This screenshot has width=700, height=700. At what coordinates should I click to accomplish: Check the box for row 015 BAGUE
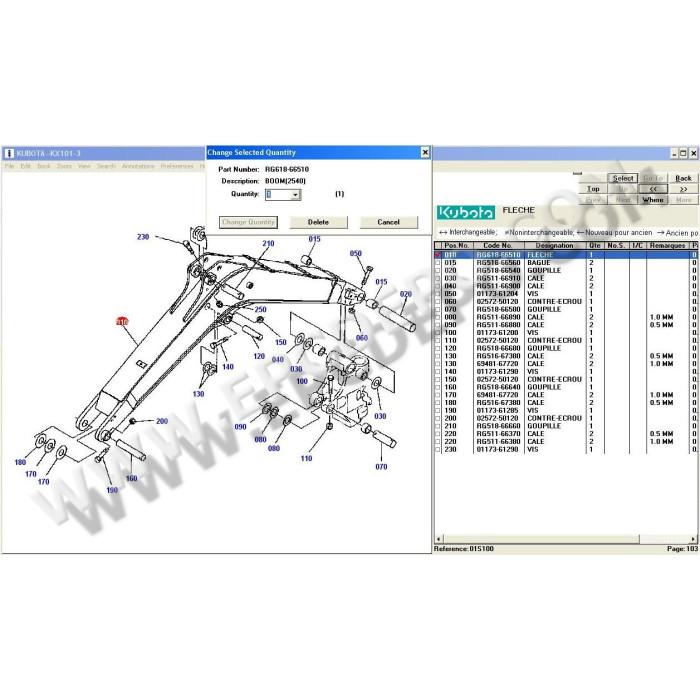click(438, 263)
